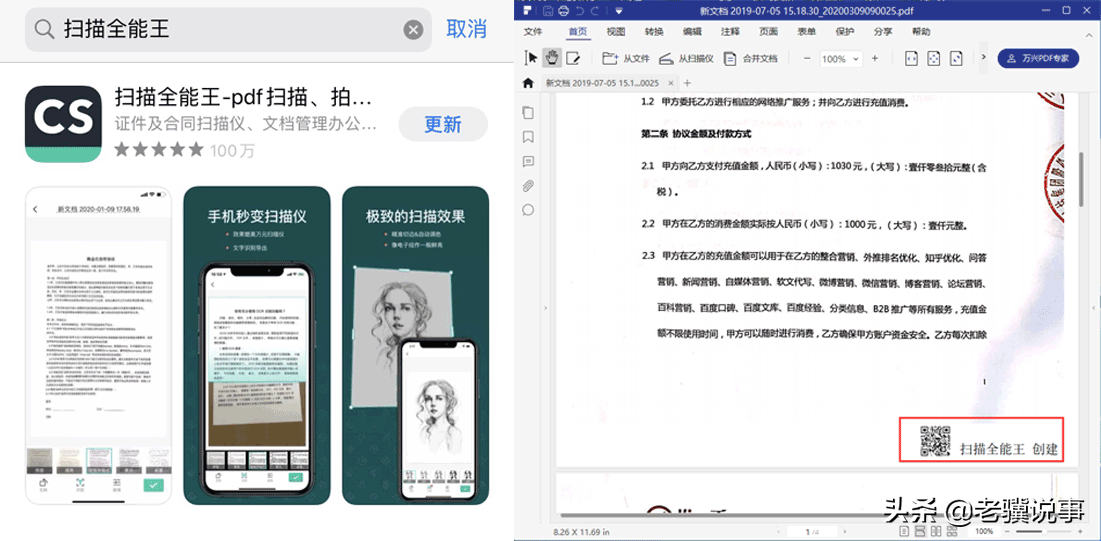Viewport: 1101px width, 541px height.
Task: Open the quick access dropdown in title bar
Action: pos(618,11)
